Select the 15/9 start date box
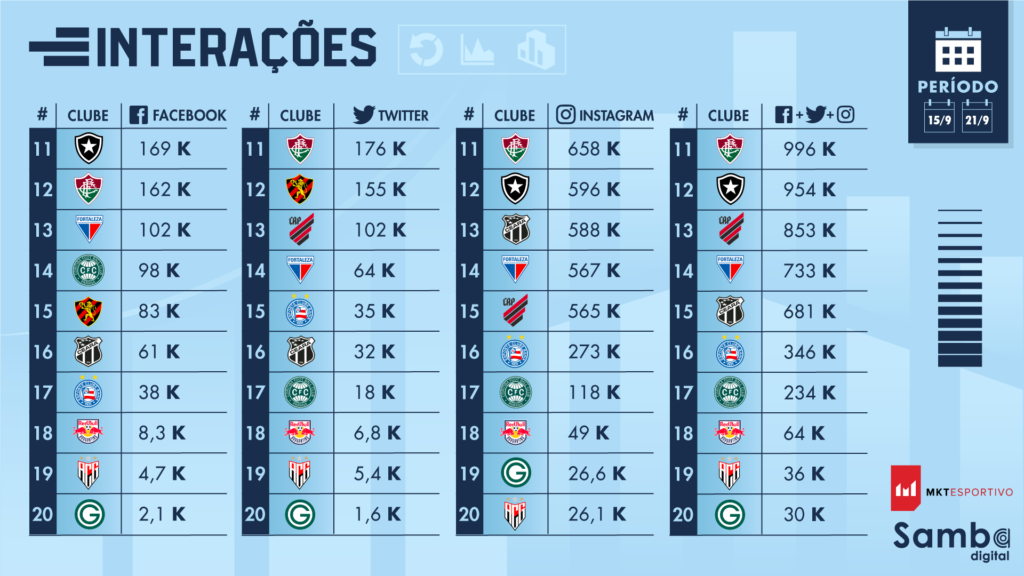The image size is (1024, 576). (940, 116)
